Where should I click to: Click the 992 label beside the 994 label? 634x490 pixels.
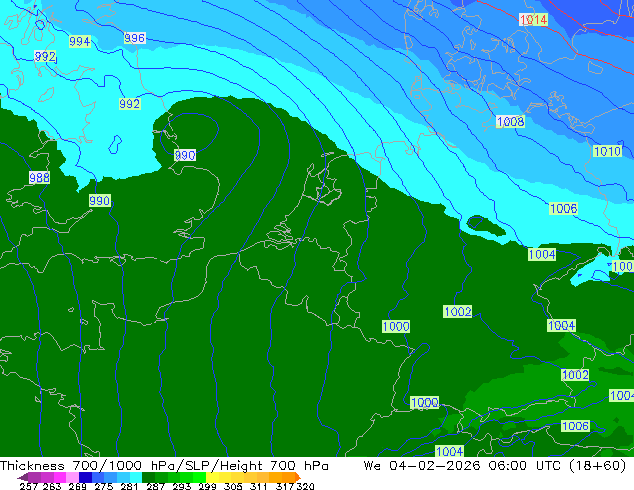point(44,56)
